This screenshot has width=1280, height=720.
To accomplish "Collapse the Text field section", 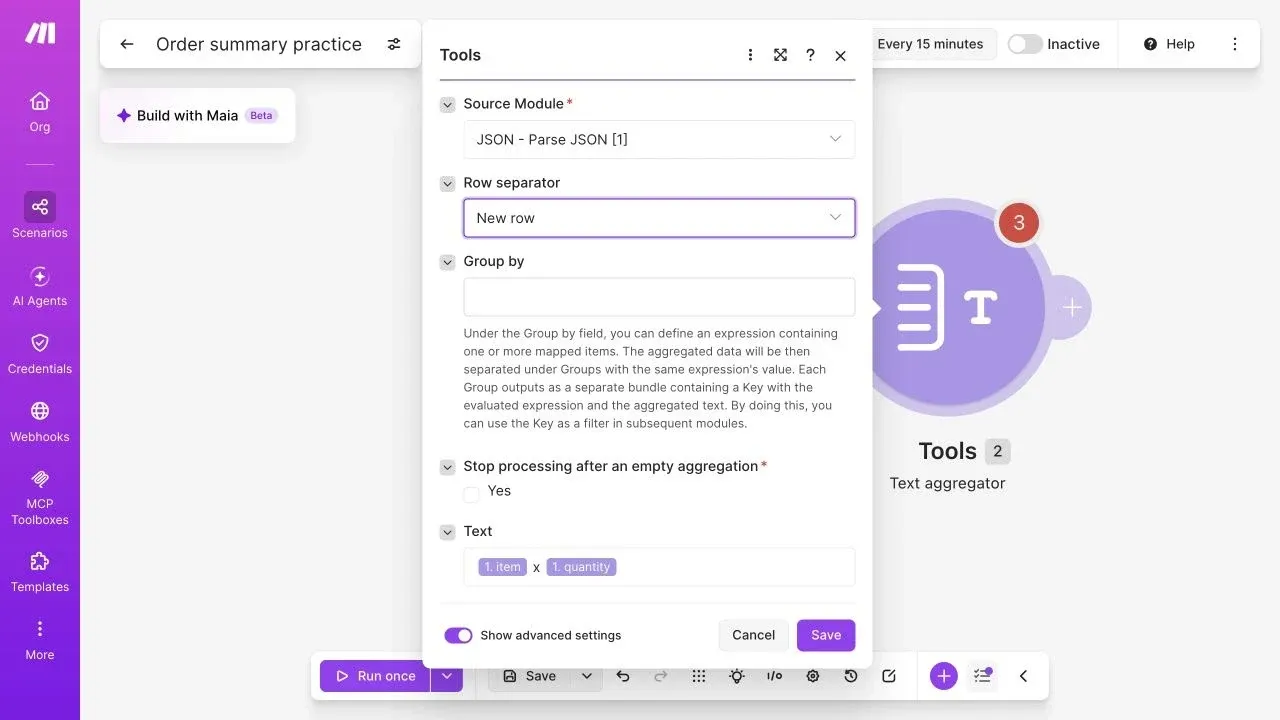I will click(448, 532).
